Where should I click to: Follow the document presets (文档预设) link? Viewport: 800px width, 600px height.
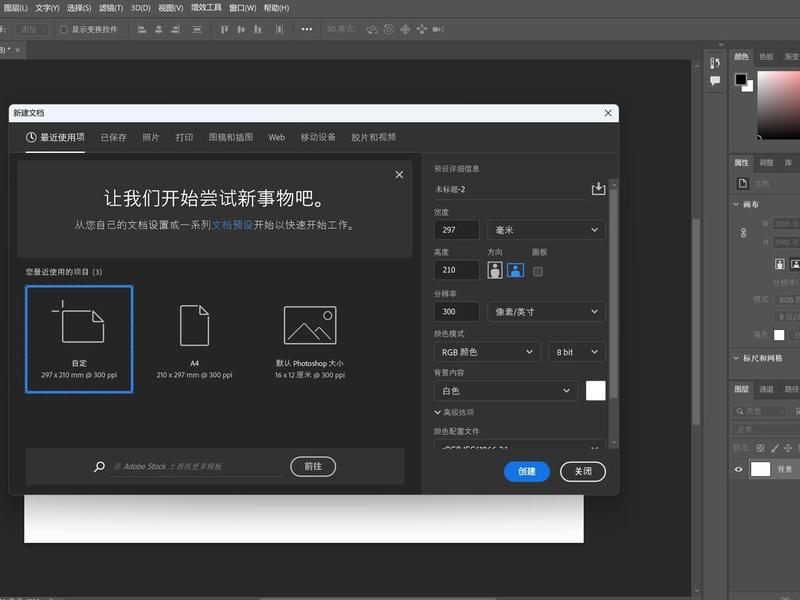[x=232, y=225]
